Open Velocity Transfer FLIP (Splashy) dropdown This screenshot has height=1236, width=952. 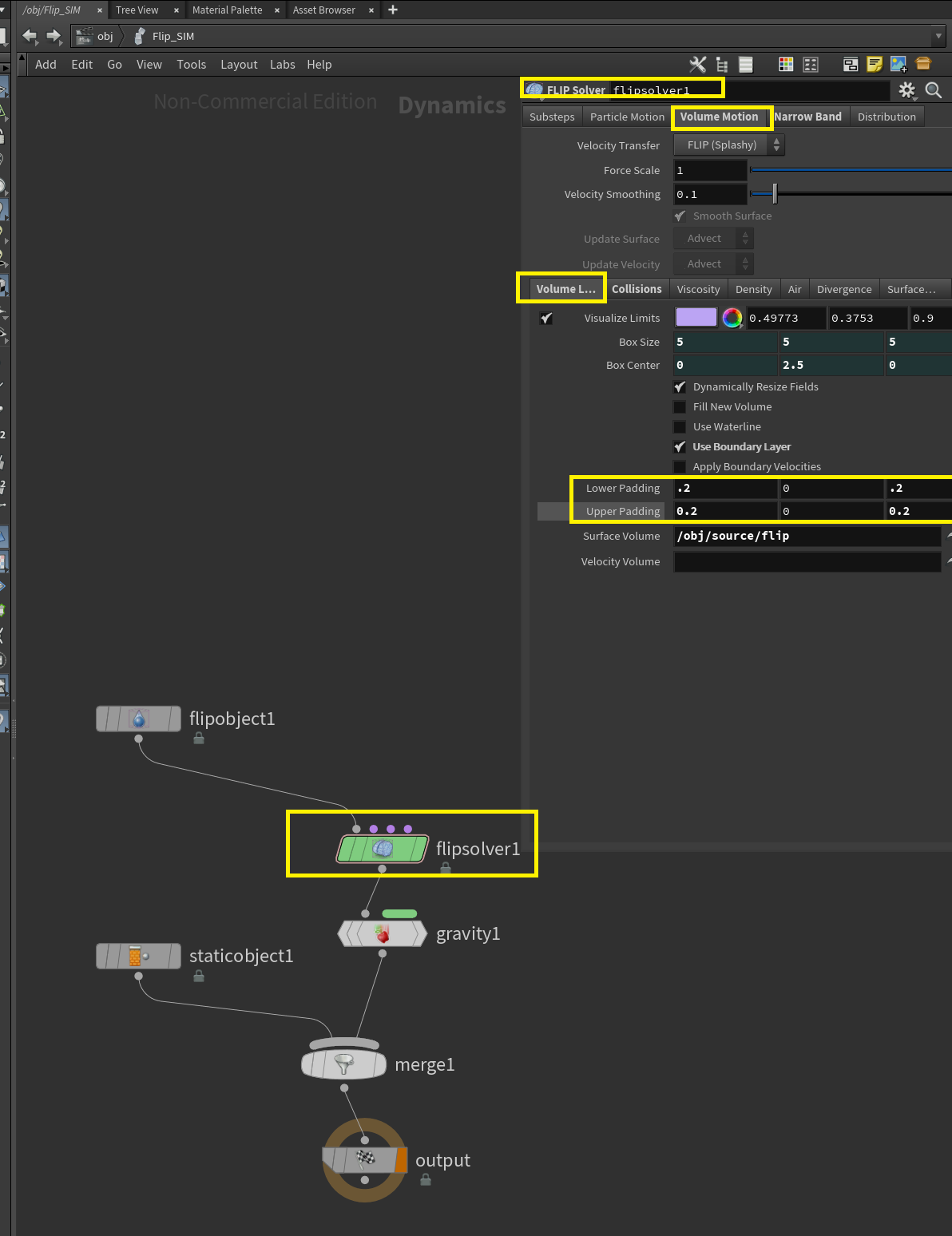pos(730,145)
